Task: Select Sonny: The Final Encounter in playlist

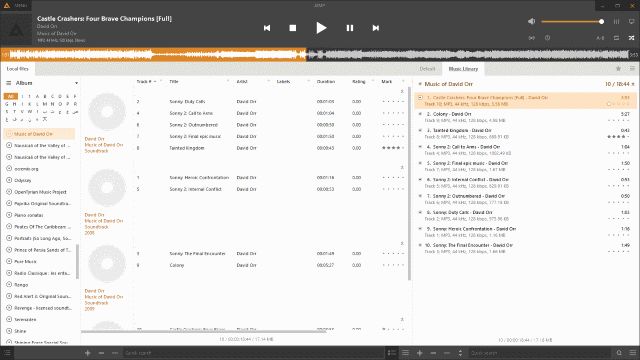Action: [525, 248]
